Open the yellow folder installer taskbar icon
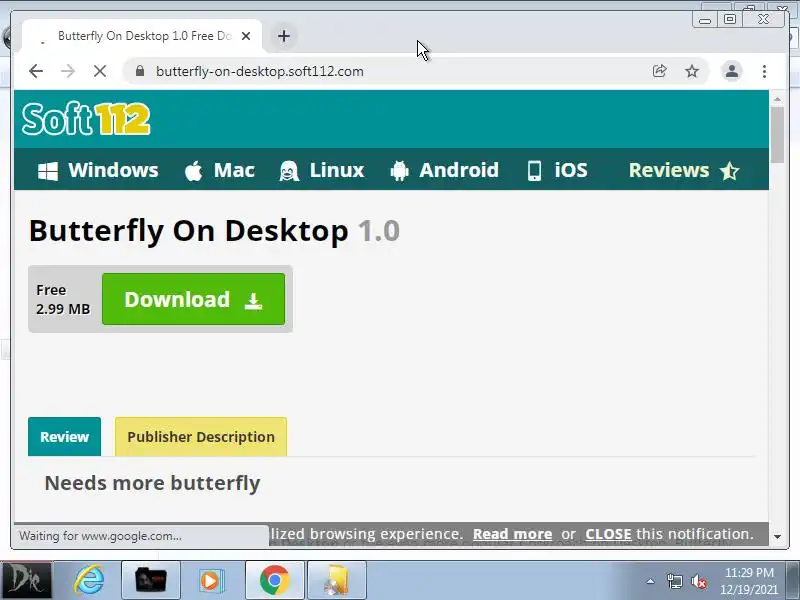 pos(337,580)
